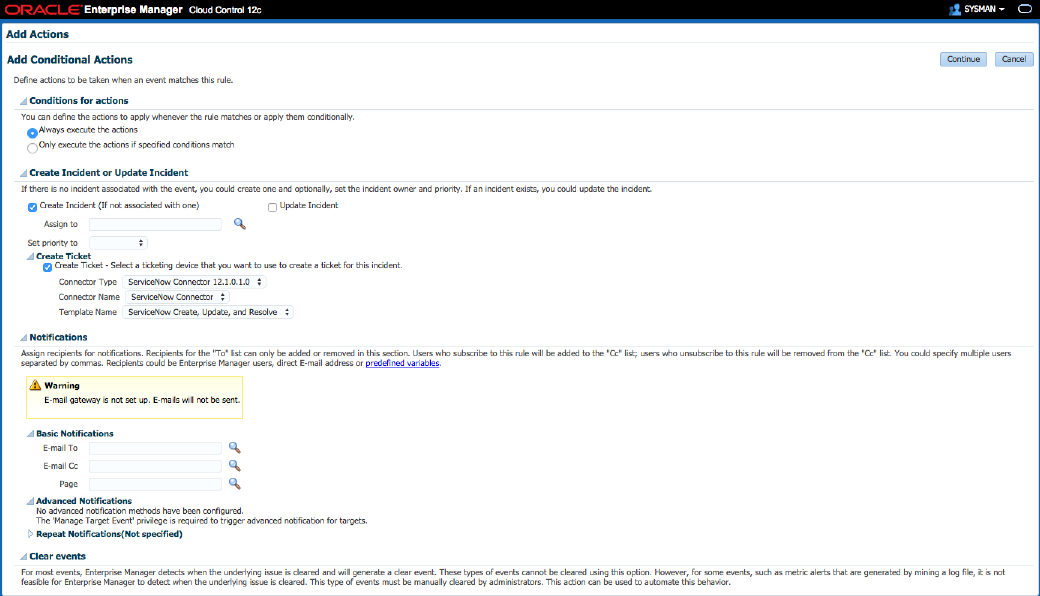Click the Assign to search magnifier icon
The height and width of the screenshot is (596, 1040).
click(x=239, y=224)
